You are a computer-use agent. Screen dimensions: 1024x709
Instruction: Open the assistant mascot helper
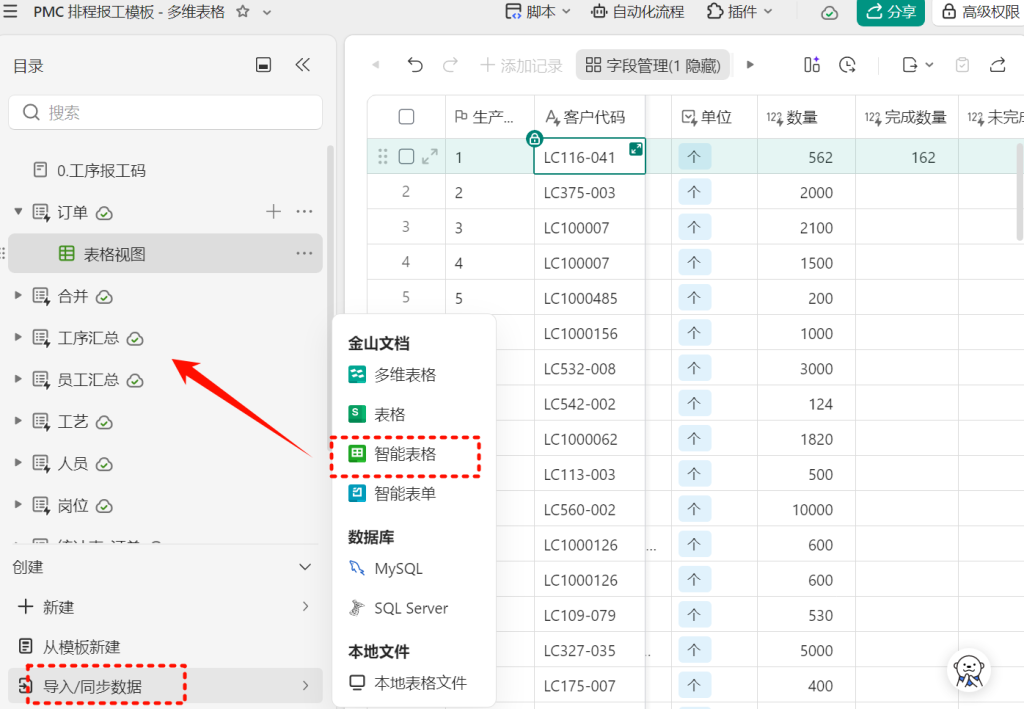point(969,670)
